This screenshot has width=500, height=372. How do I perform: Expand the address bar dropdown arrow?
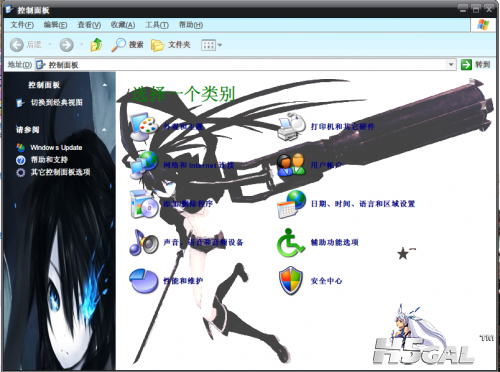451,64
